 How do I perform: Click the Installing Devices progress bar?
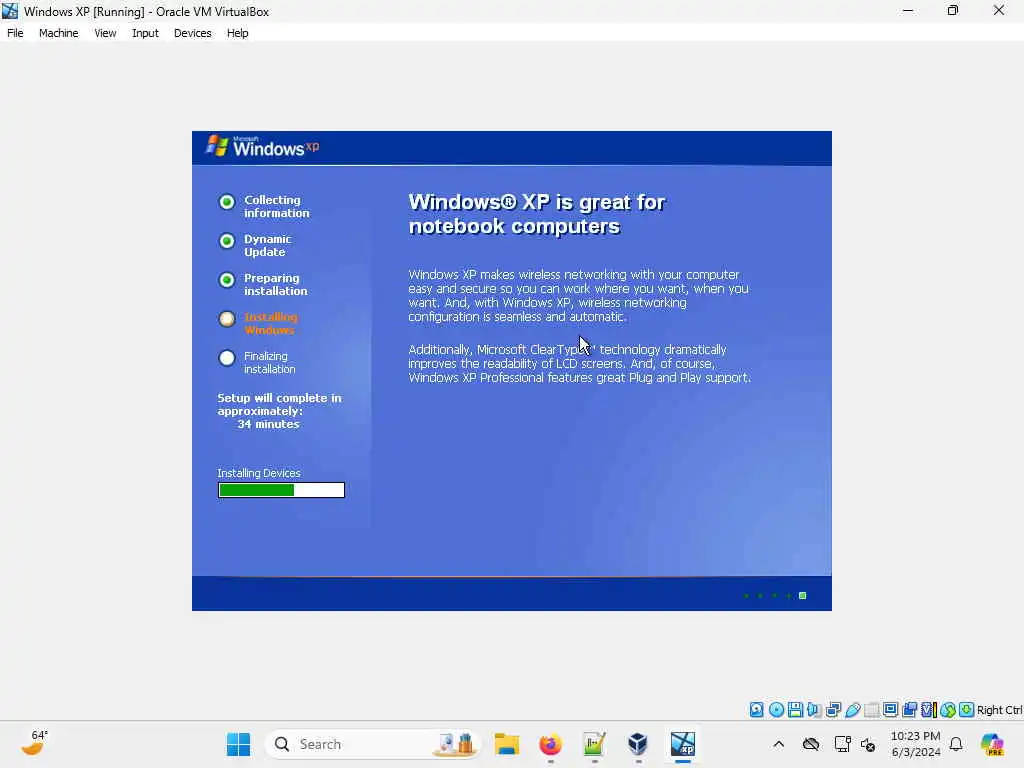pyautogui.click(x=281, y=490)
